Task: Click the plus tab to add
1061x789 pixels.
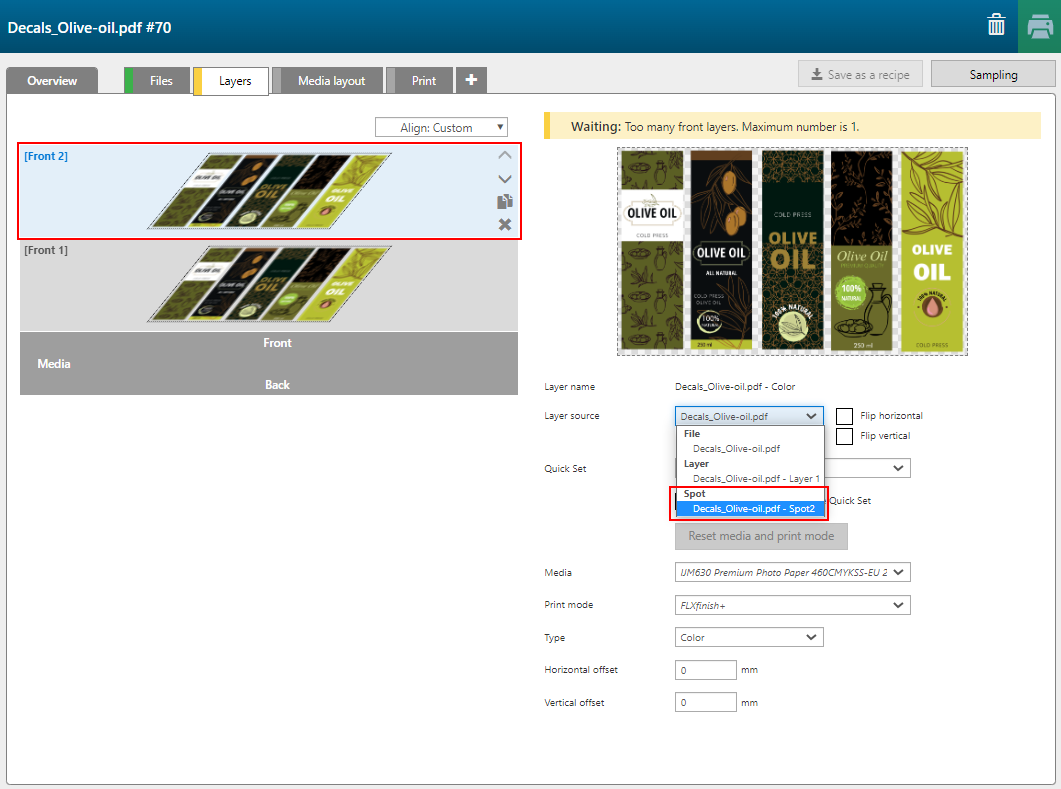Action: coord(471,80)
